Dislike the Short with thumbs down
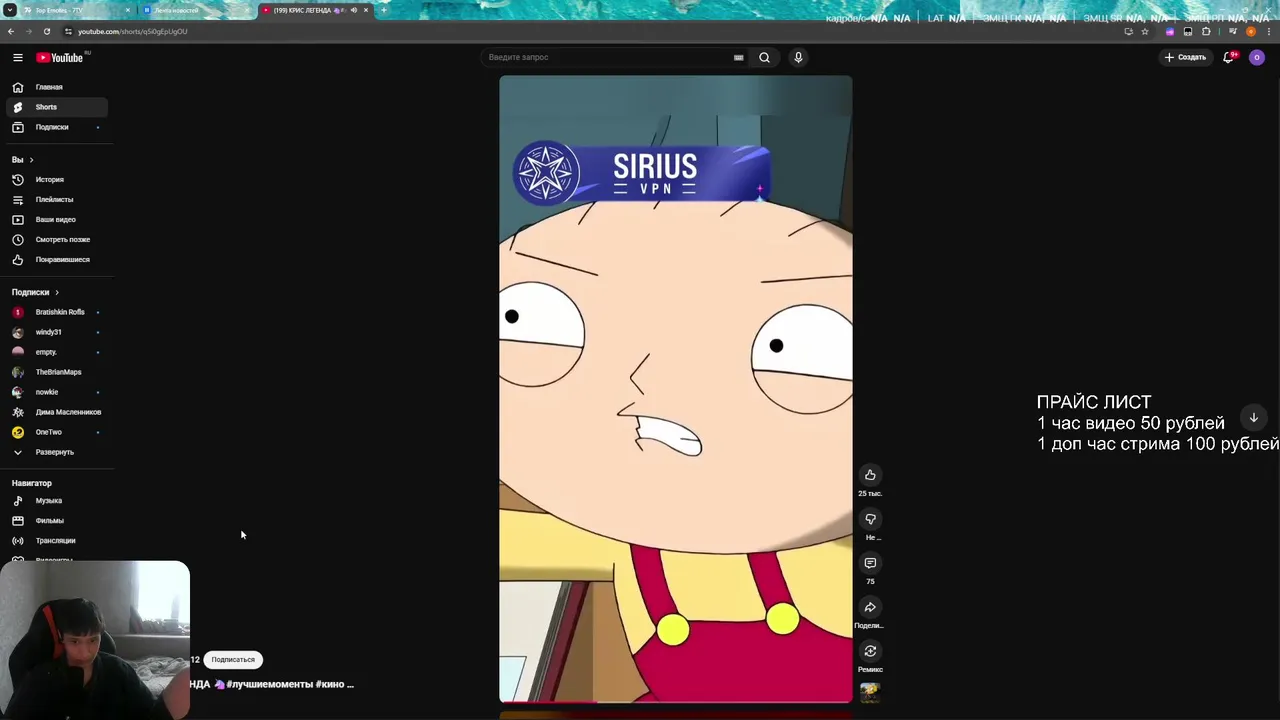Viewport: 1280px width, 720px height. pos(870,519)
